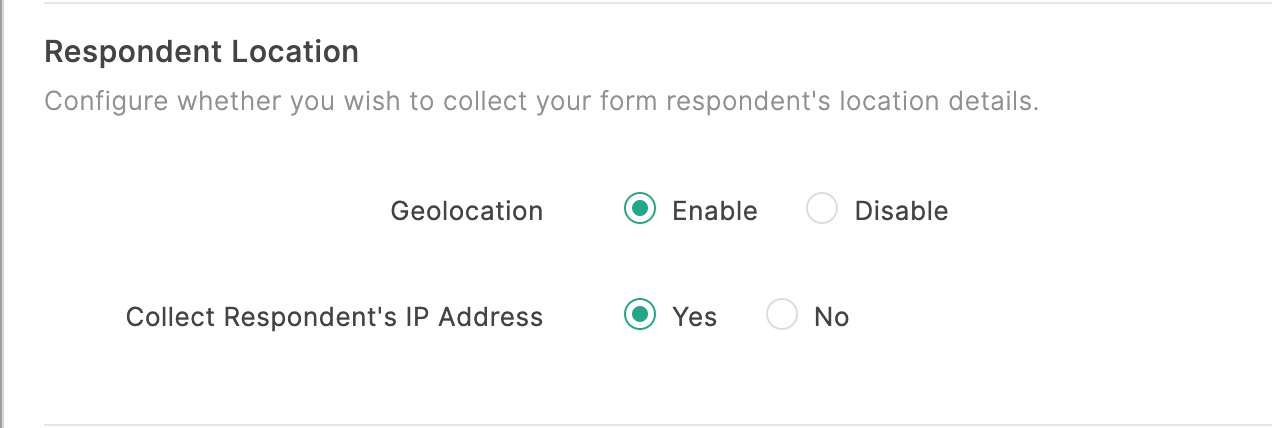This screenshot has width=1272, height=428.
Task: Click the location details description text
Action: (x=541, y=102)
